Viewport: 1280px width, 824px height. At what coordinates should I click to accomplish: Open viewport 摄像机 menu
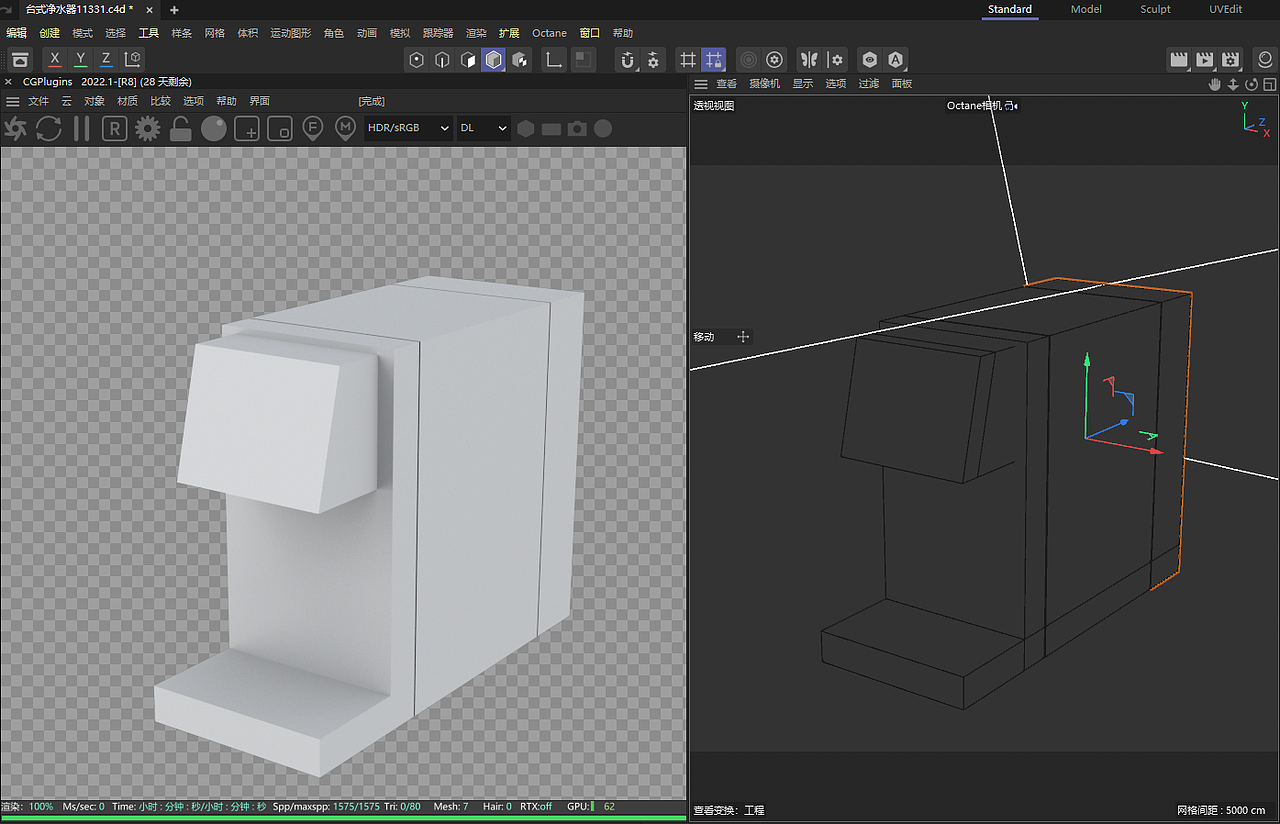click(x=765, y=84)
